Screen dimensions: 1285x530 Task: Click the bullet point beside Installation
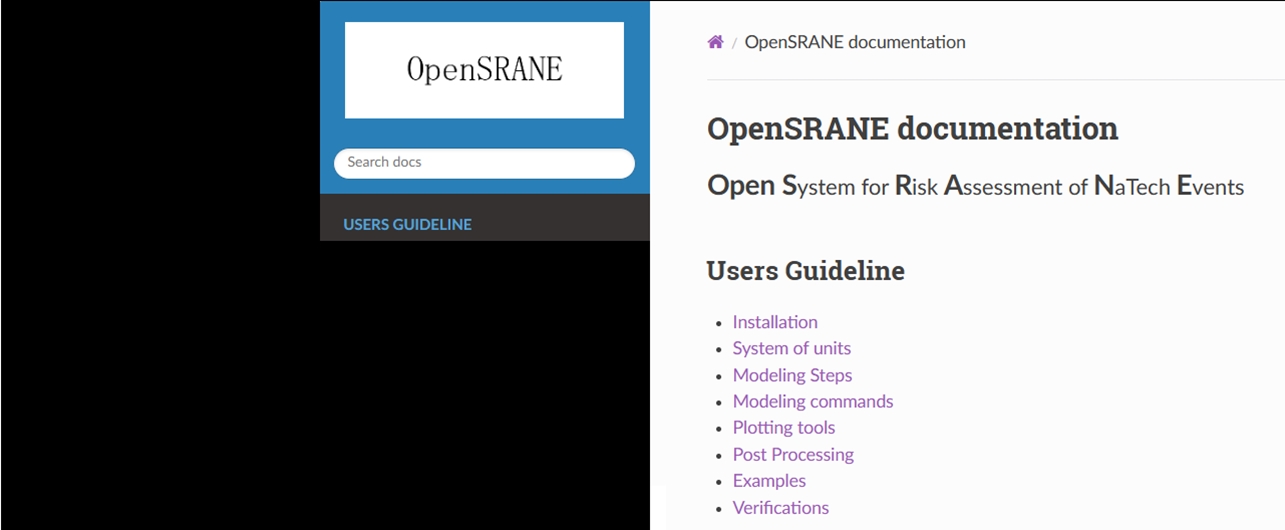tap(719, 323)
